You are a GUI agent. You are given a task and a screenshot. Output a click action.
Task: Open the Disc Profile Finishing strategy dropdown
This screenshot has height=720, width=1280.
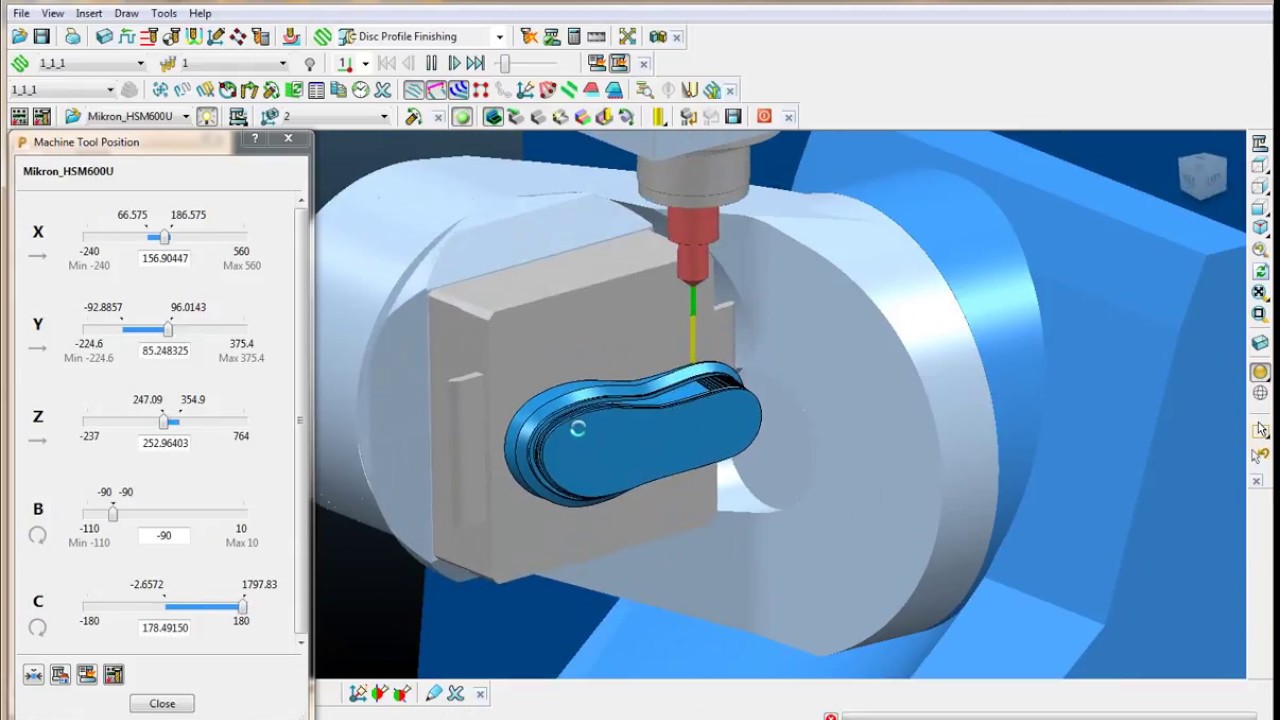pyautogui.click(x=500, y=37)
